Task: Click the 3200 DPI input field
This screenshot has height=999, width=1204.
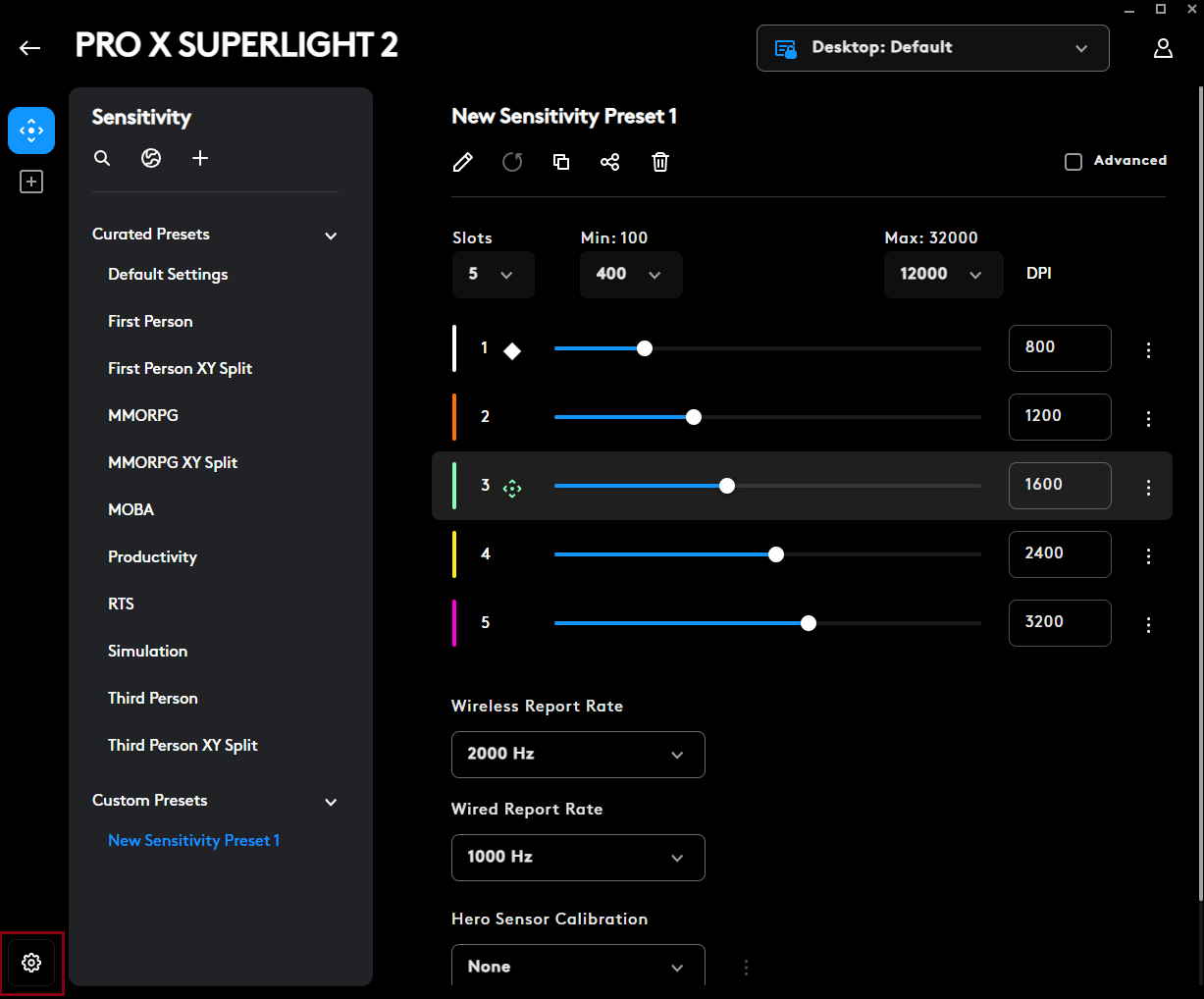Action: [x=1059, y=623]
